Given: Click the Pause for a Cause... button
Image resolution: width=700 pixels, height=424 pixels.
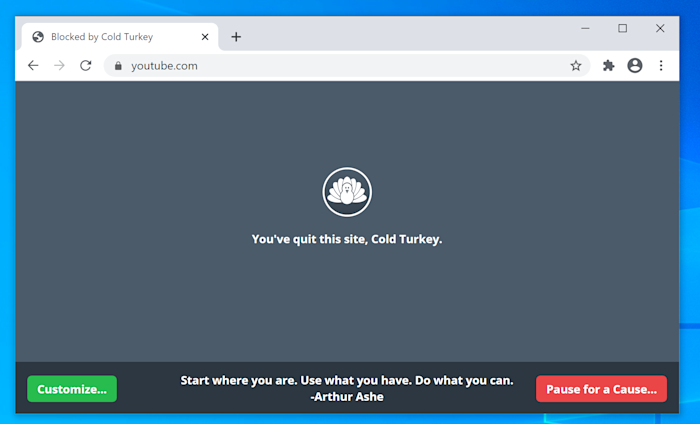Looking at the screenshot, I should [x=601, y=389].
